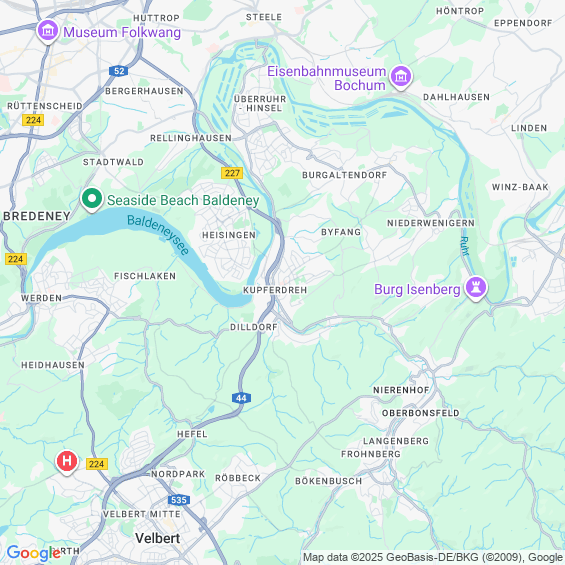Select the Kupferdreh district label
The width and height of the screenshot is (565, 565).
275,290
